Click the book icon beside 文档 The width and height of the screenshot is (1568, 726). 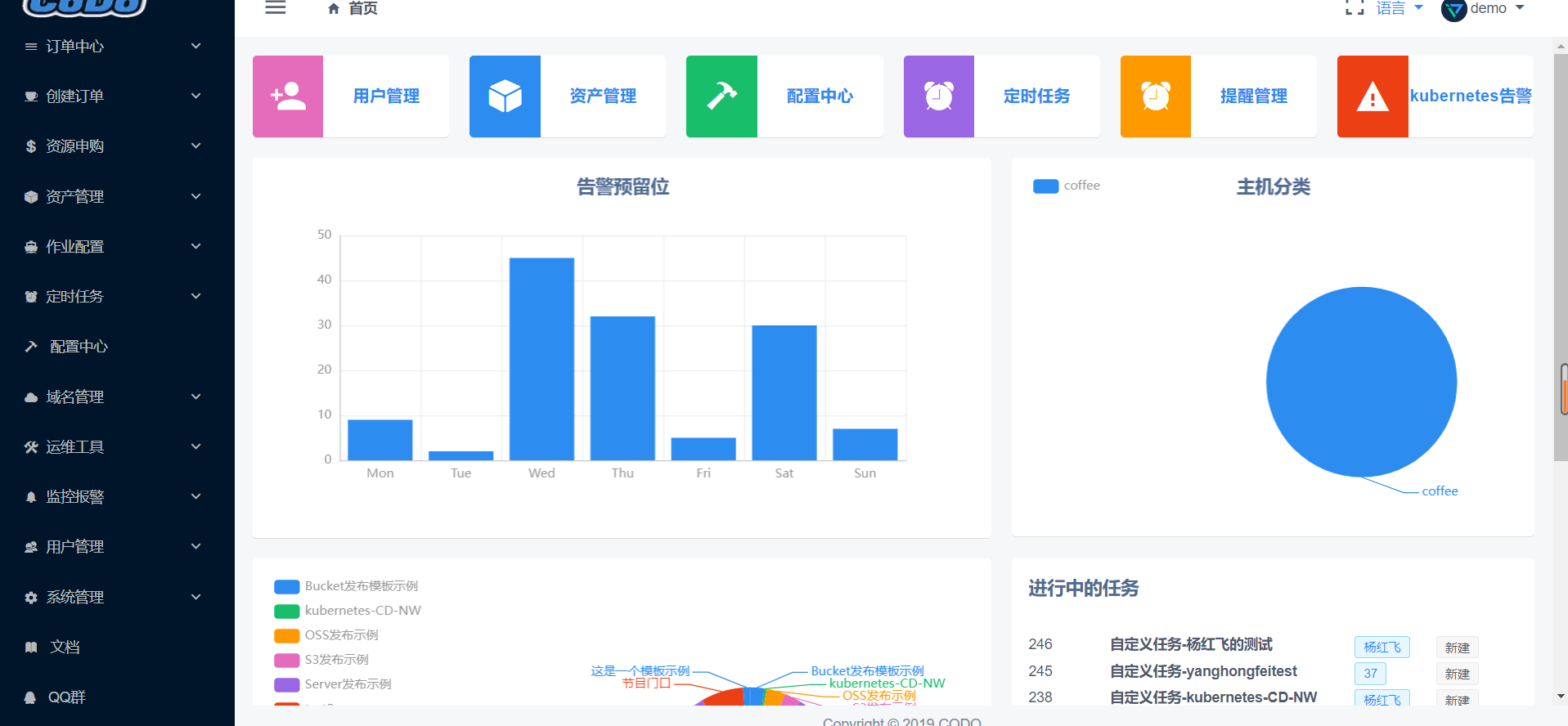(31, 648)
